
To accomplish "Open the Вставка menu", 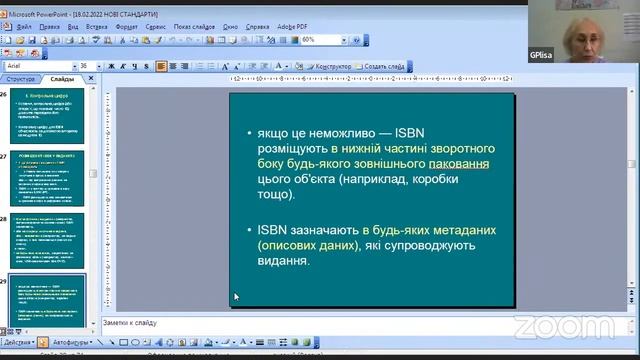I will [x=96, y=27].
